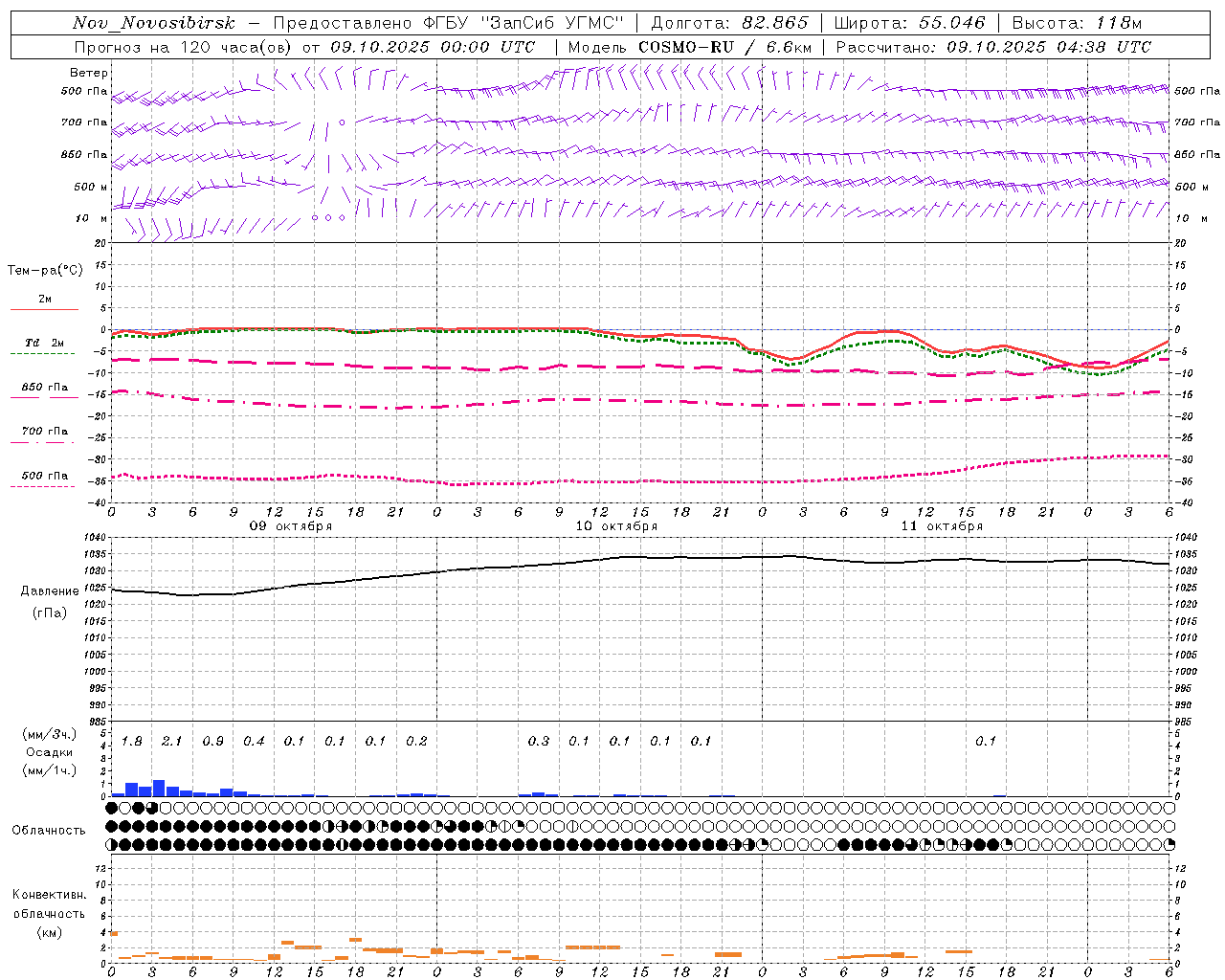Click the Рассчитано: 09.10.2025 04:38 UTC timestamp
This screenshot has width=1225, height=980.
pos(993,47)
